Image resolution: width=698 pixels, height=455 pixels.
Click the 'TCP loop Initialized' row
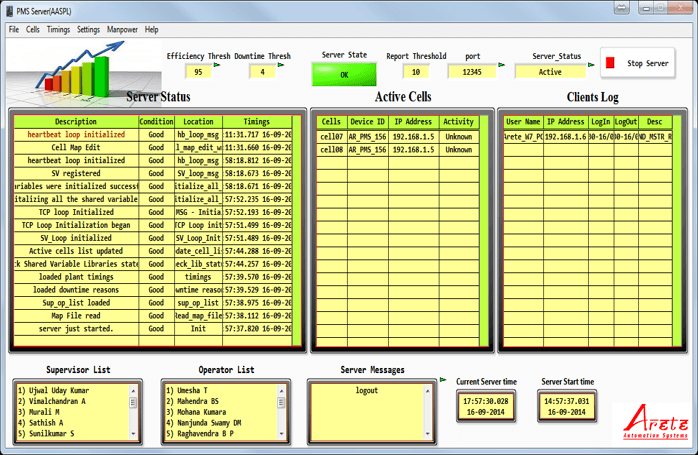pyautogui.click(x=153, y=212)
